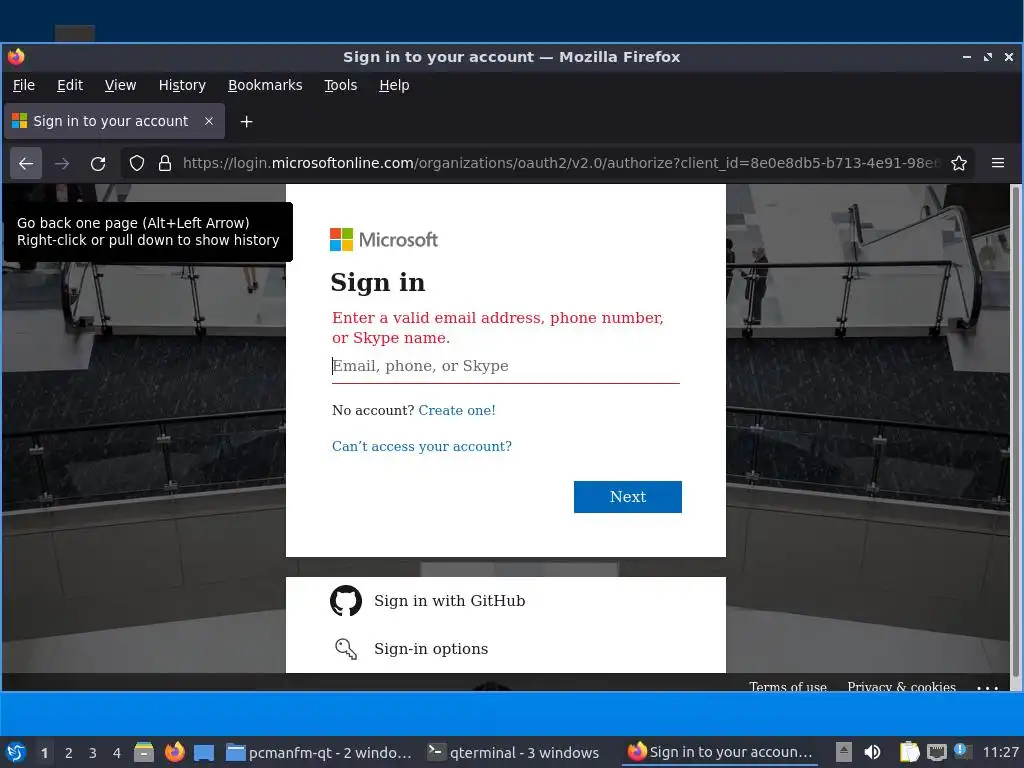Open the tracking protection shield icon

click(136, 163)
